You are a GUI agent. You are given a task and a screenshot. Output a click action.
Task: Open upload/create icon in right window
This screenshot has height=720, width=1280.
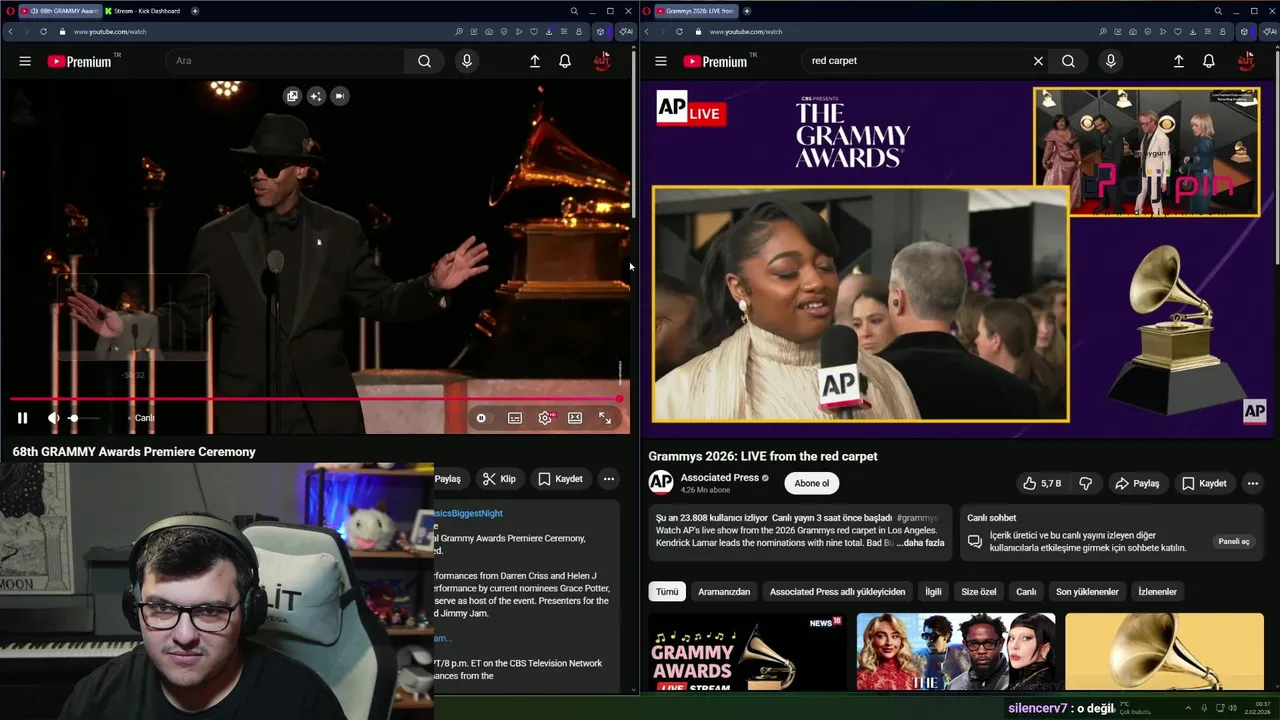coord(1179,61)
